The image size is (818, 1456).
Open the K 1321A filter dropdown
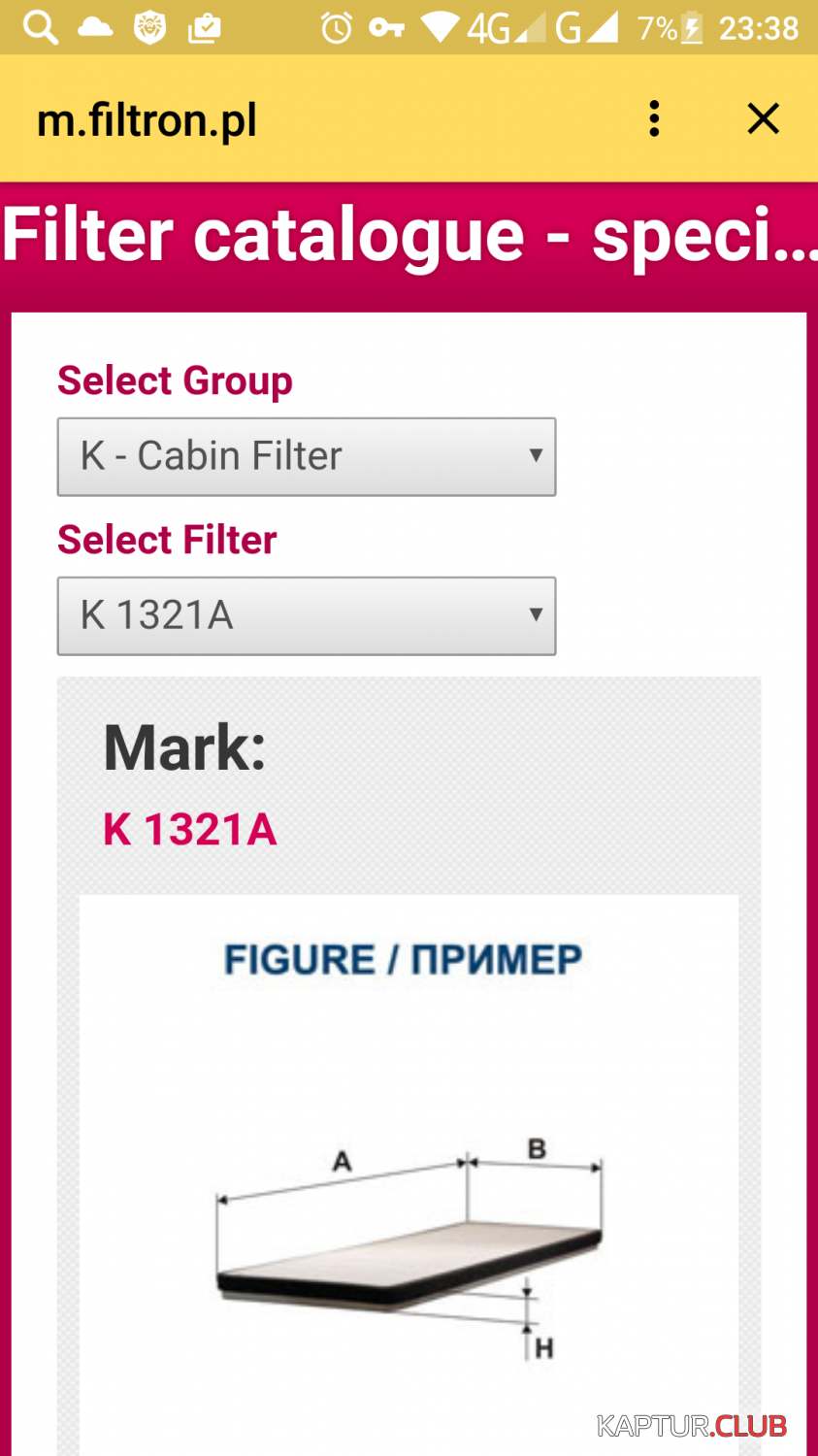tap(307, 615)
